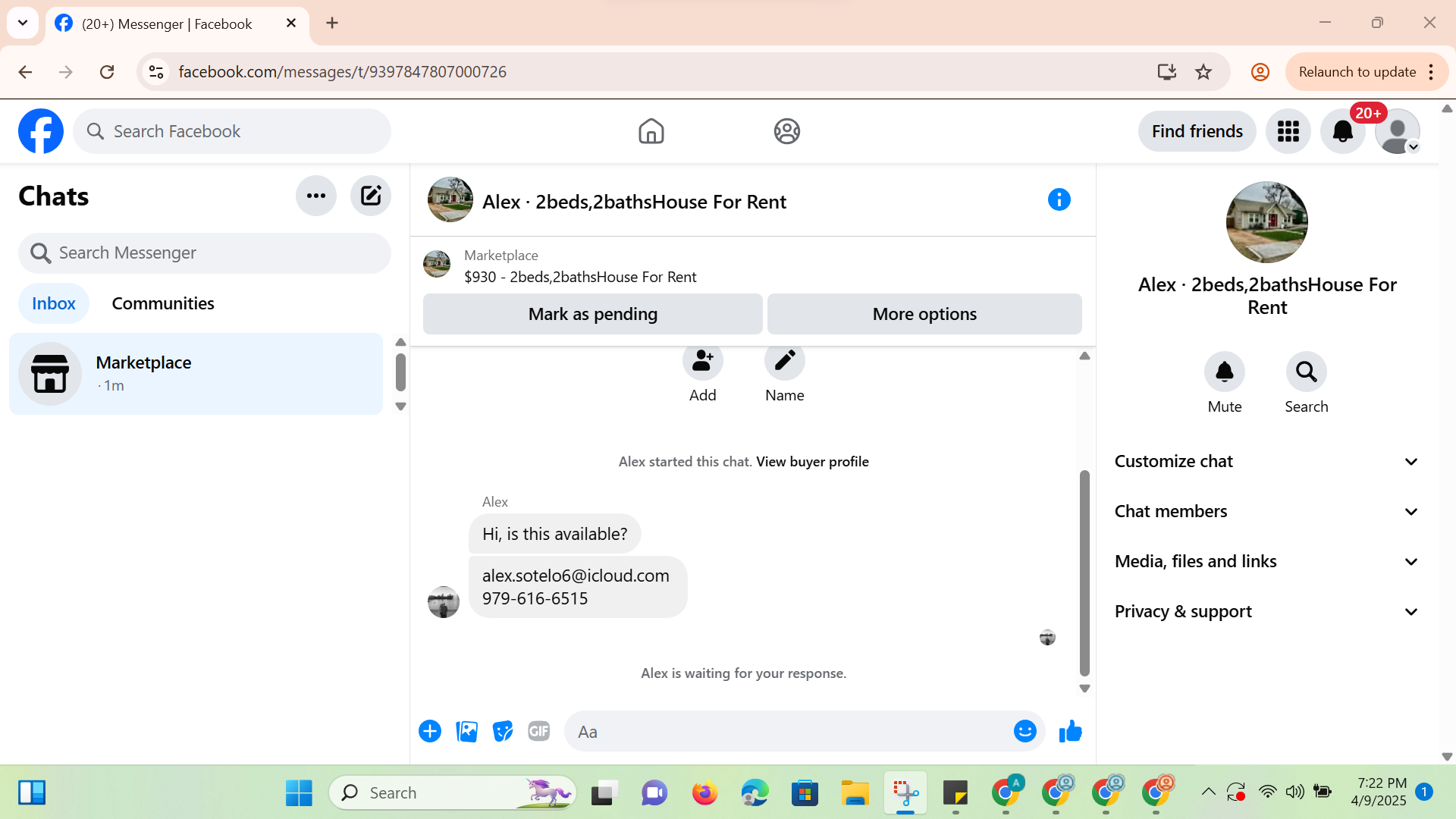Bookmark this page with the star icon
This screenshot has height=819, width=1456.
pyautogui.click(x=1203, y=72)
